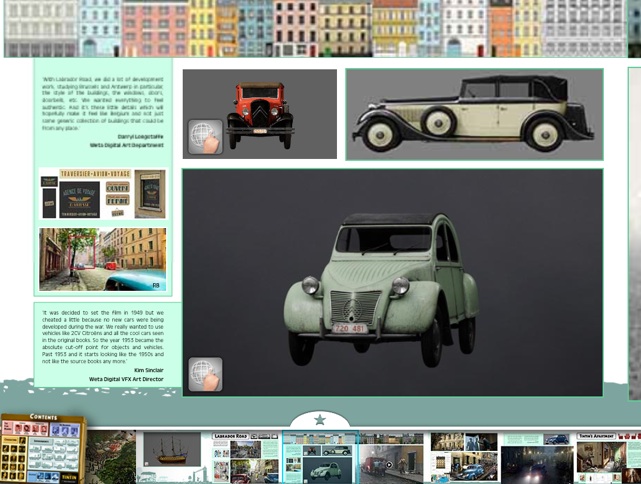Select the cream and black convertible car image

[474, 114]
